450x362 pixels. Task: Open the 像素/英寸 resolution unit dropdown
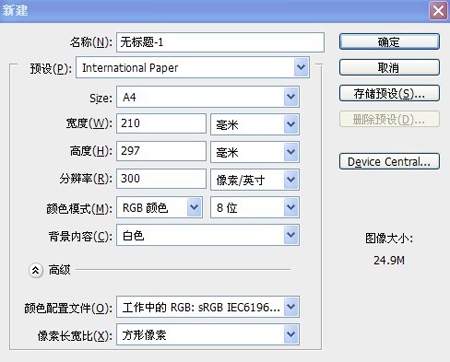255,180
